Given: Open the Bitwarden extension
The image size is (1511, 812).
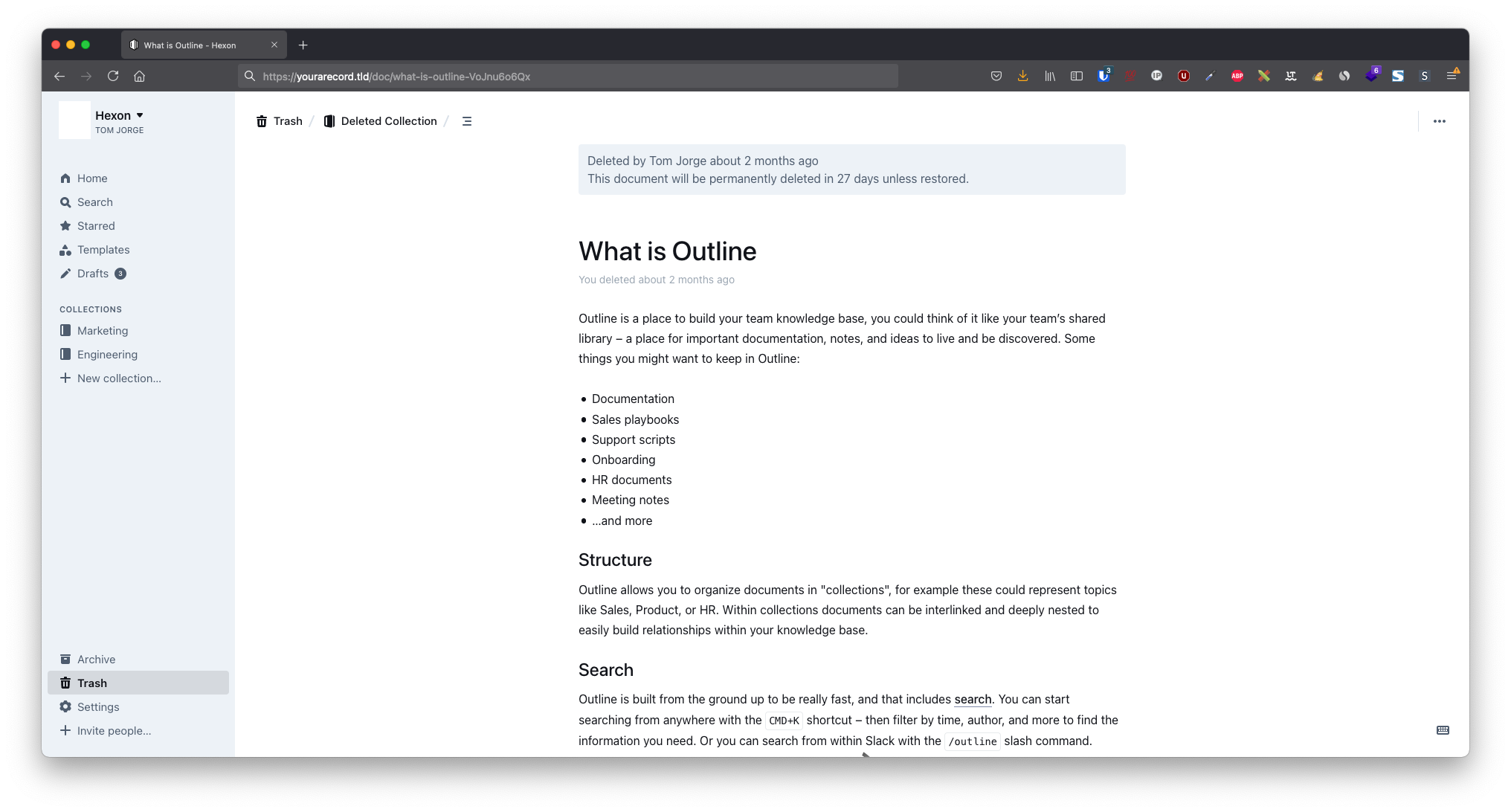Looking at the screenshot, I should pos(1104,75).
